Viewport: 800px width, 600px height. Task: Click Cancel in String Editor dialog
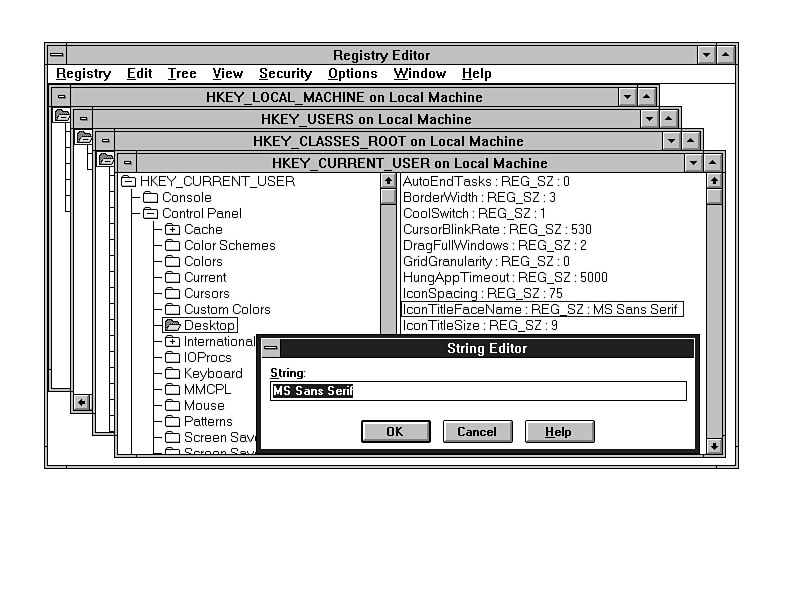tap(477, 431)
